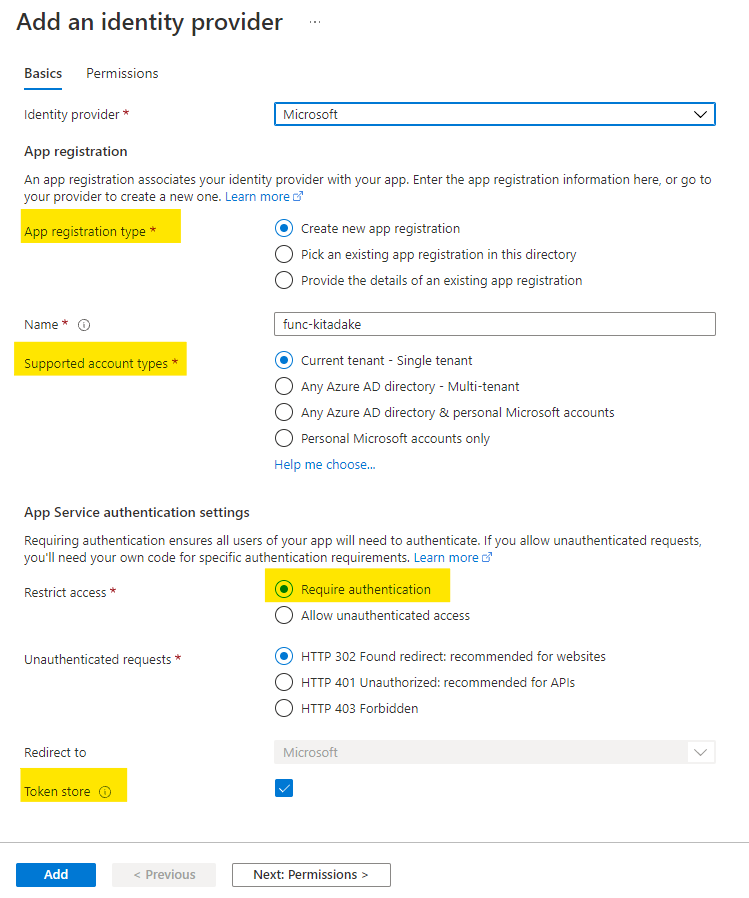Switch to the Permissions tab
This screenshot has height=898, width=749.
[x=122, y=74]
